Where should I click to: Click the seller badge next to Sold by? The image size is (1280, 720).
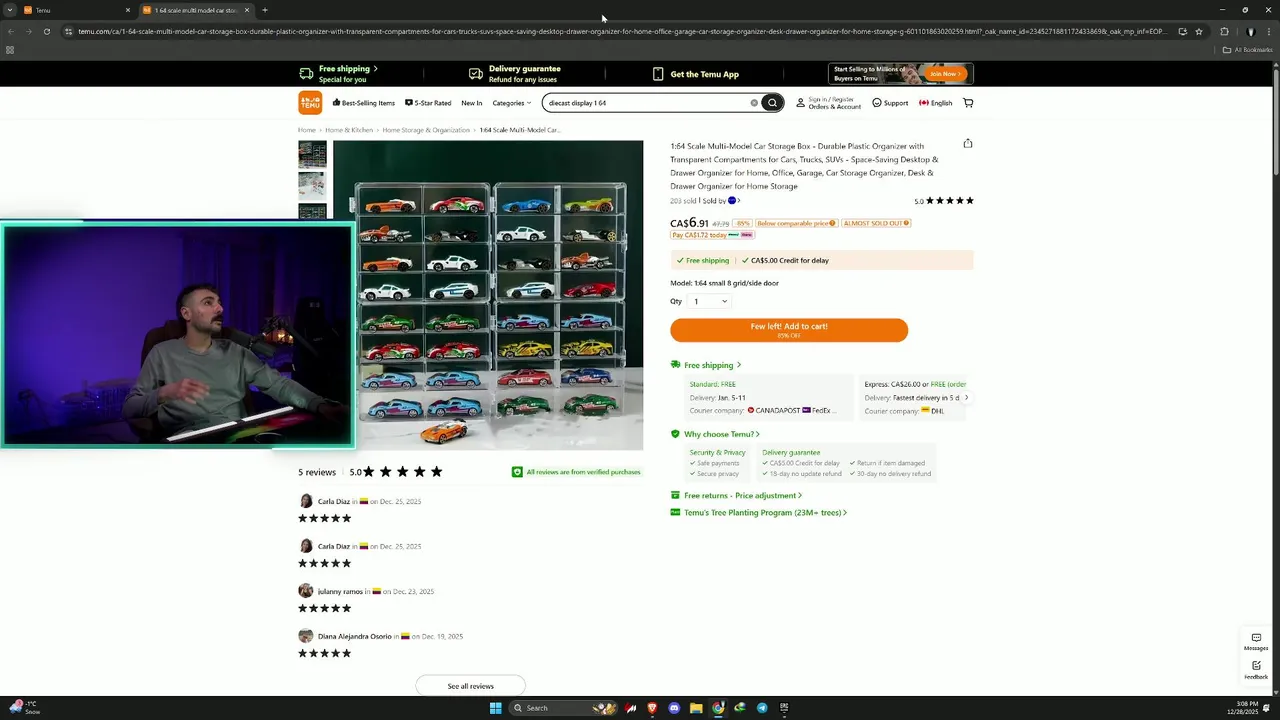(732, 201)
